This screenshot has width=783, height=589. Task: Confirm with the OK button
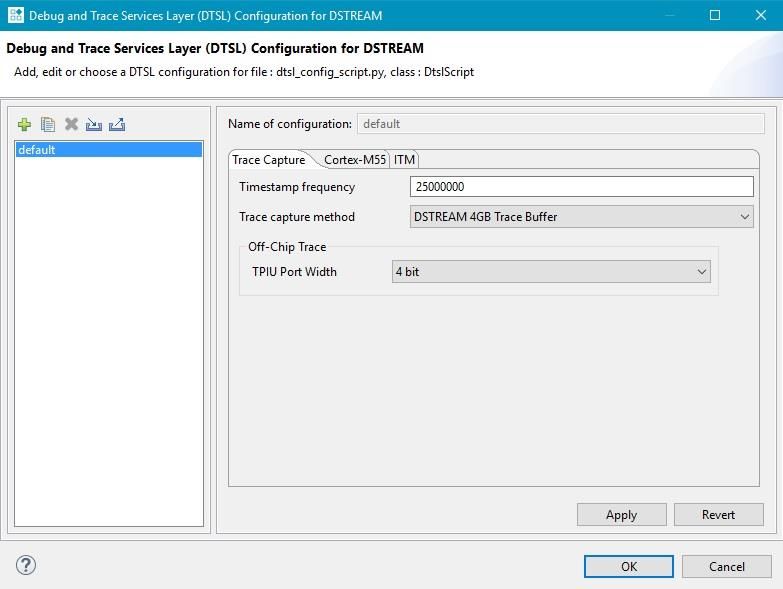pyautogui.click(x=629, y=567)
